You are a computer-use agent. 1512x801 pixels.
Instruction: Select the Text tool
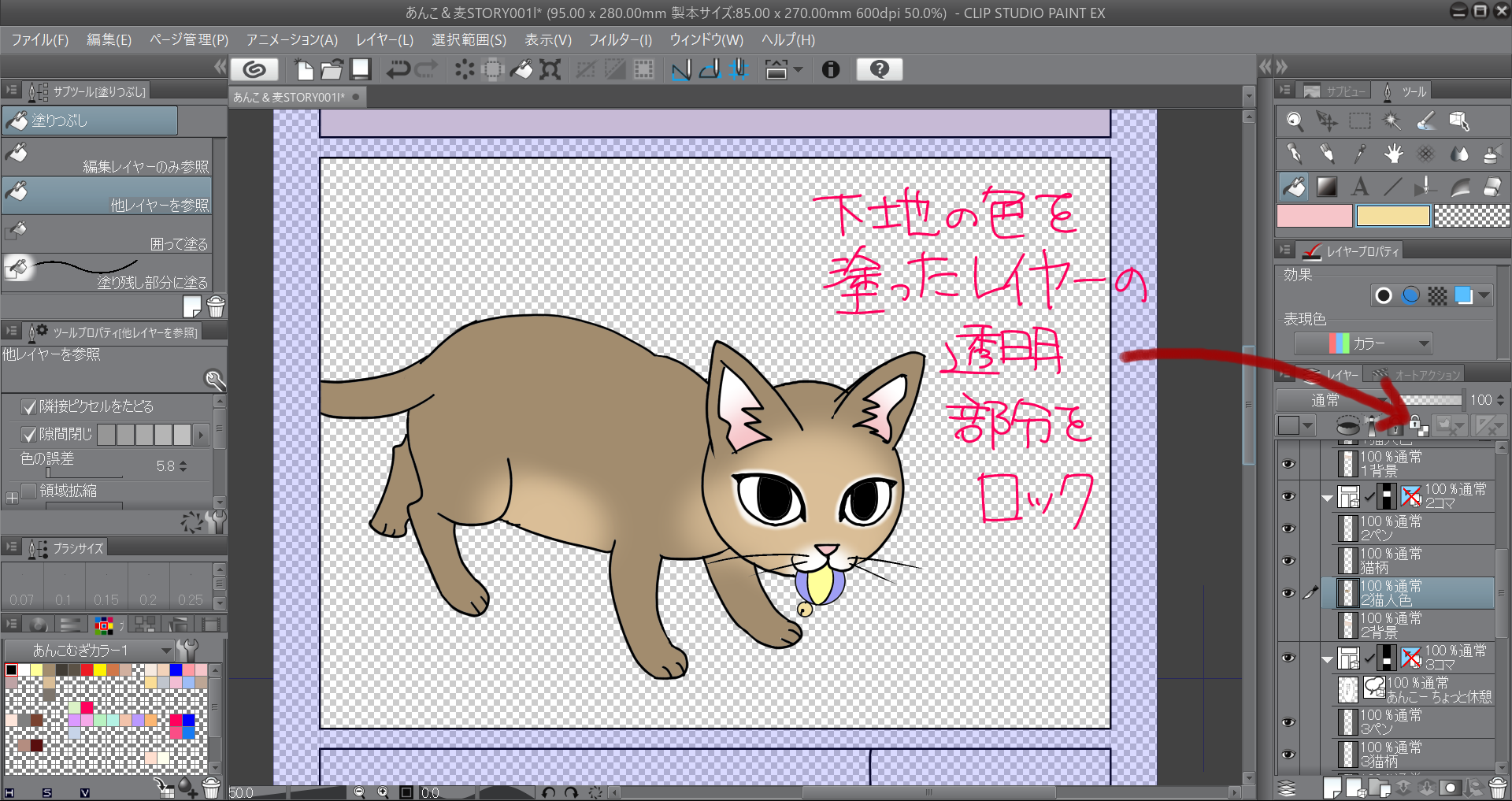(x=1360, y=187)
